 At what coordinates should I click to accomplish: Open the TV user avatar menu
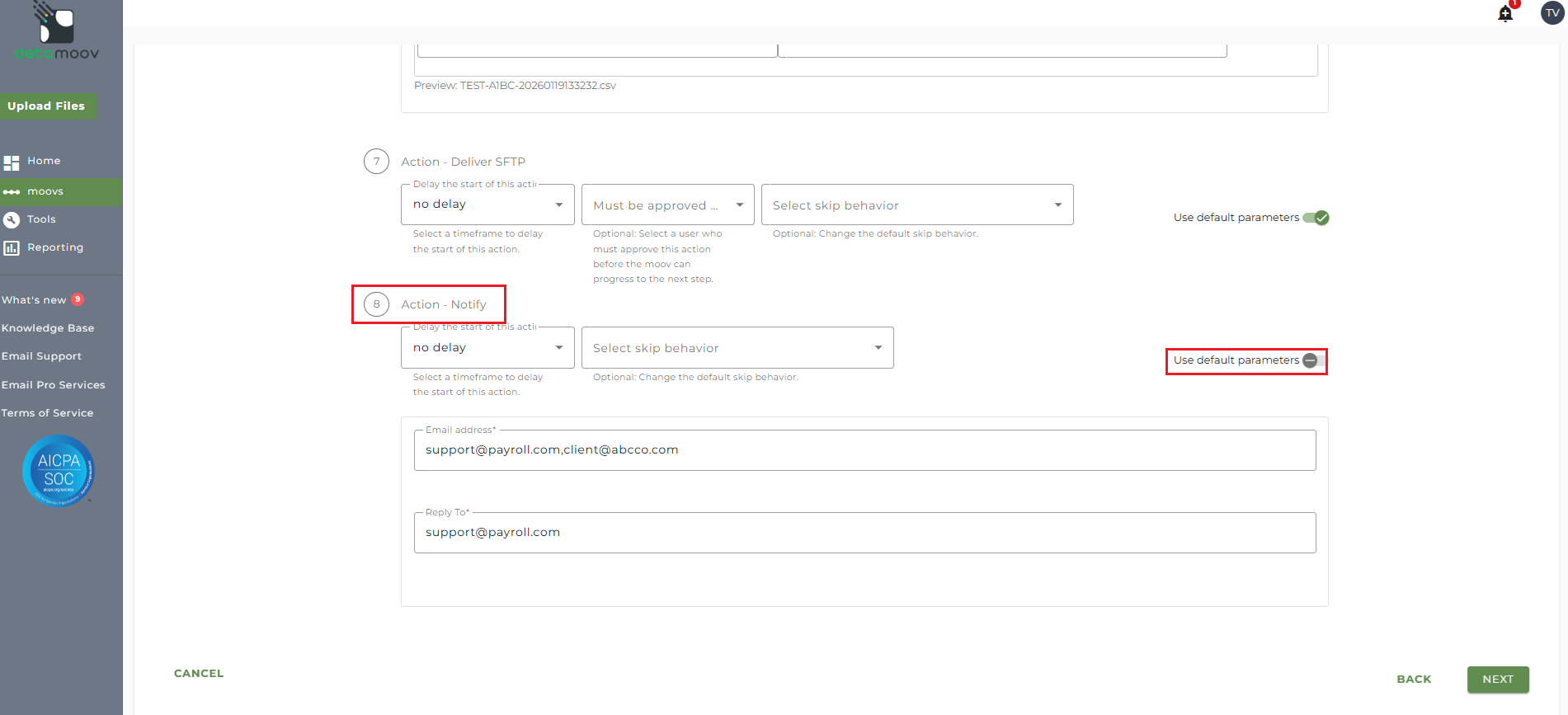pos(1552,12)
